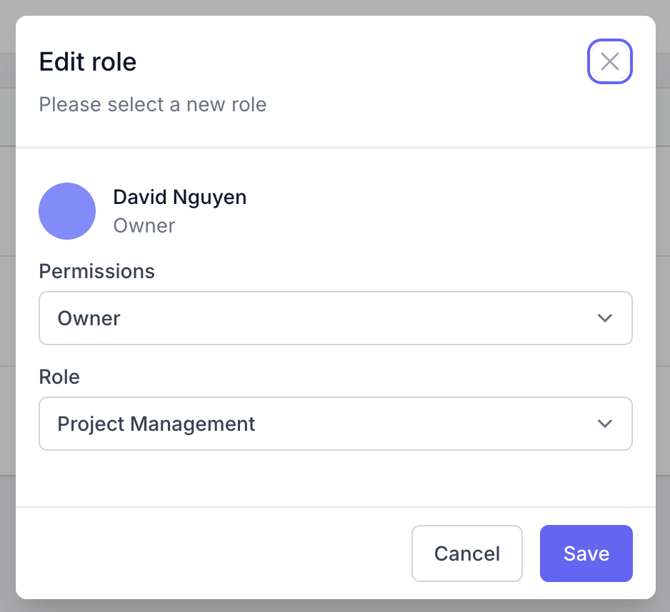The image size is (670, 612).
Task: Click the chevron in the Permissions field
Action: click(x=605, y=318)
